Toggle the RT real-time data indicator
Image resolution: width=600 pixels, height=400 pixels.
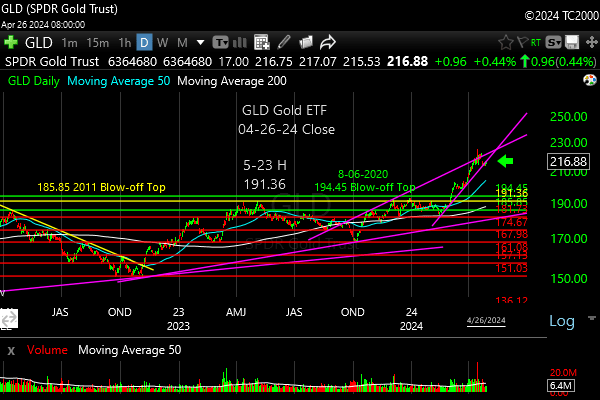[536, 43]
